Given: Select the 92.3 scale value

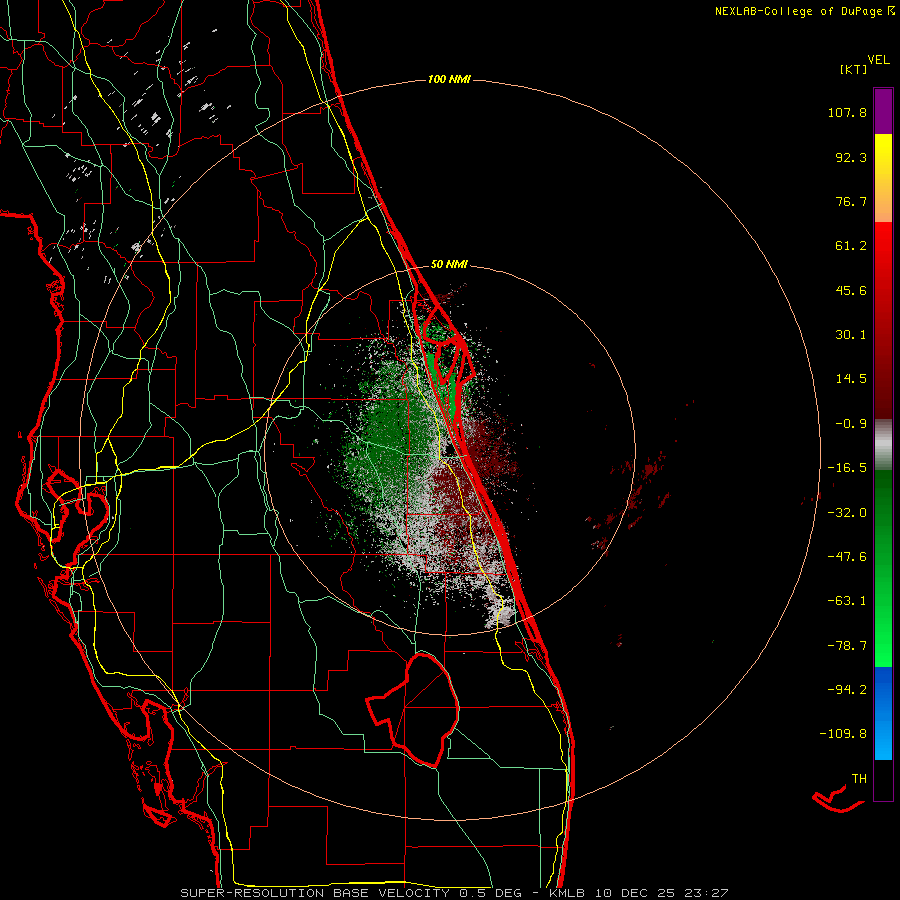Looking at the screenshot, I should coord(851,157).
